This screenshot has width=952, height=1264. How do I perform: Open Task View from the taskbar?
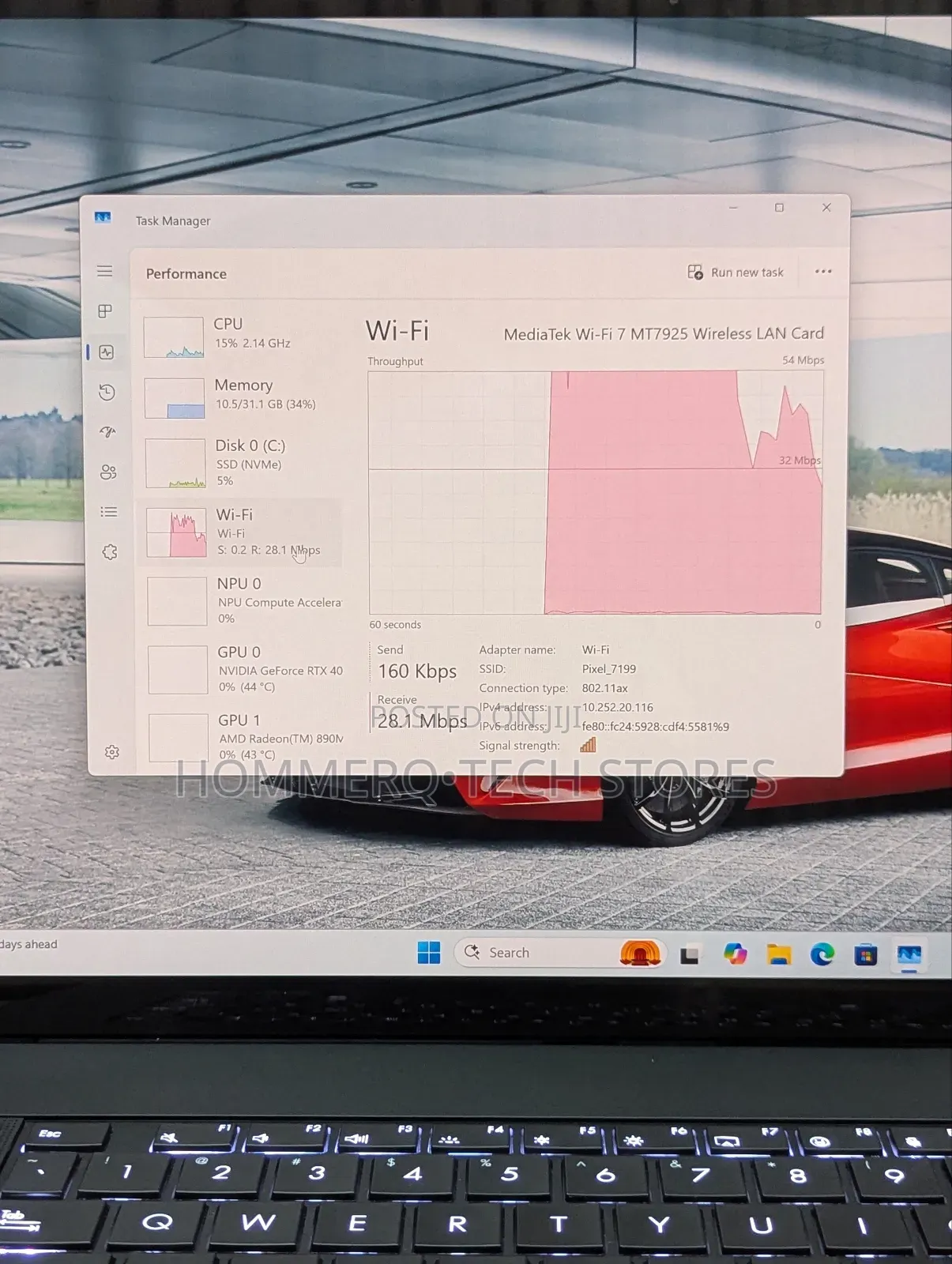click(x=690, y=955)
